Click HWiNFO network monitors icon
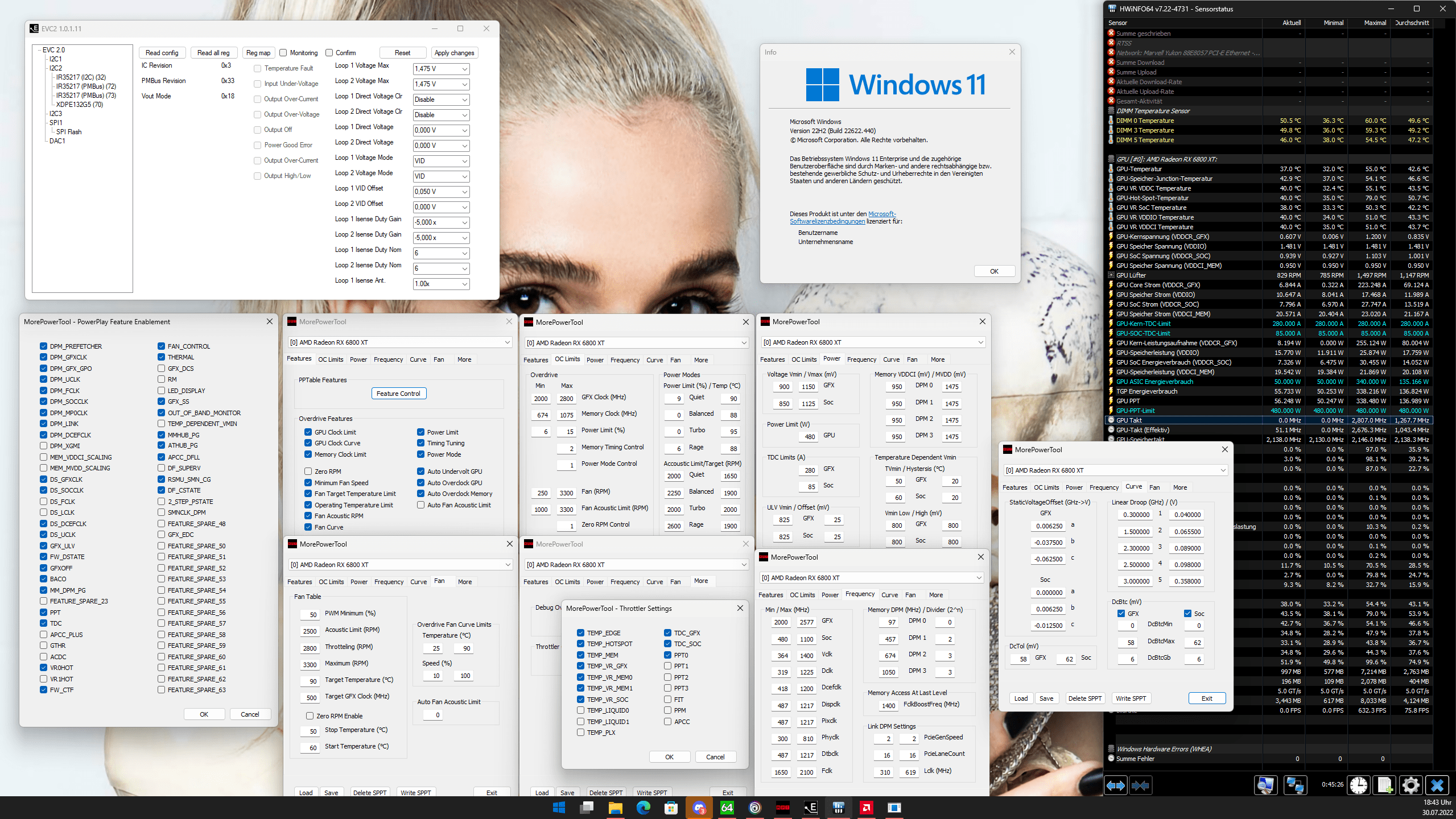Screen dimensions: 1456x819 [x=1294, y=785]
